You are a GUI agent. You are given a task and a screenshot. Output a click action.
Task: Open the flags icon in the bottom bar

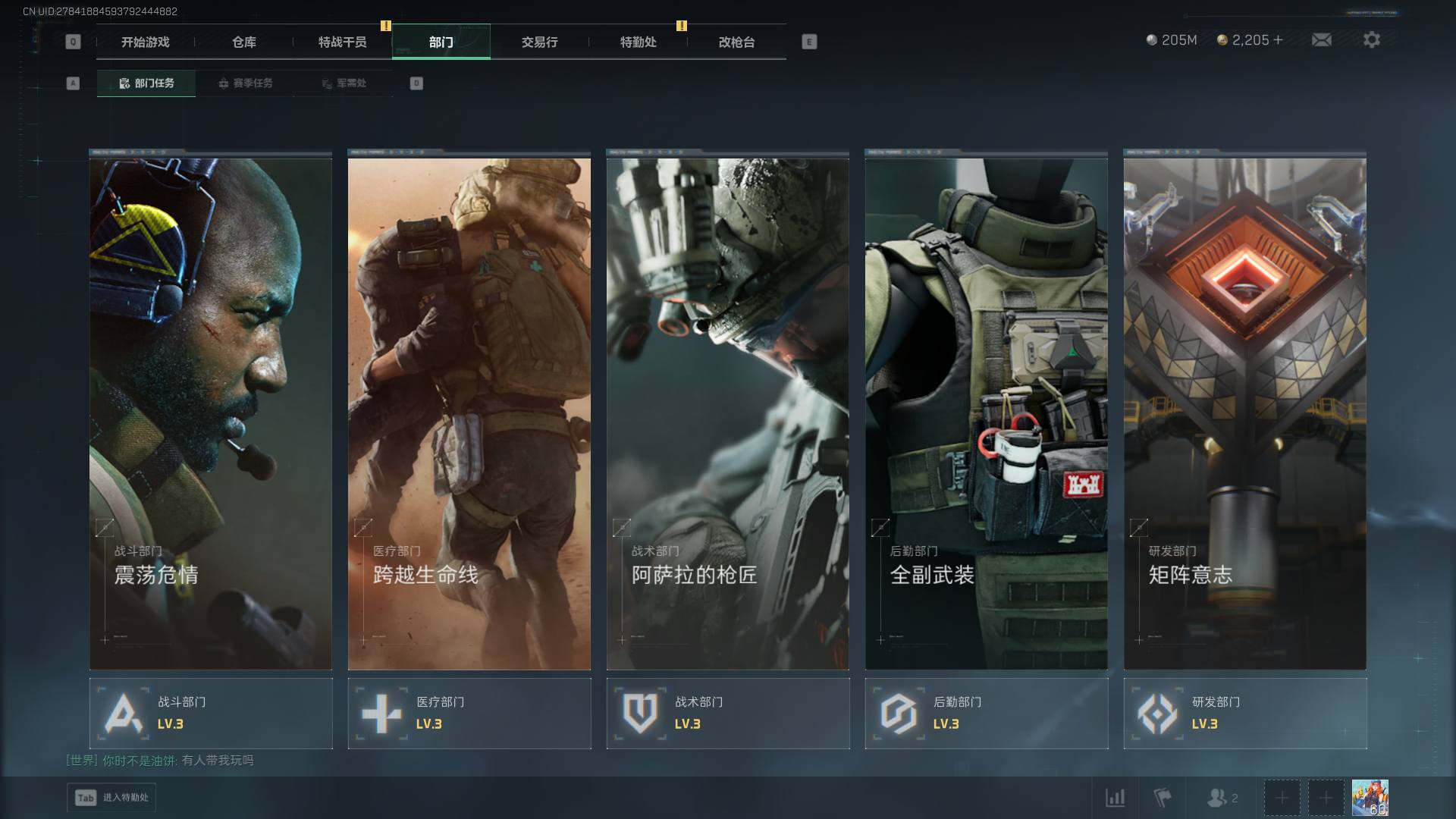1162,798
